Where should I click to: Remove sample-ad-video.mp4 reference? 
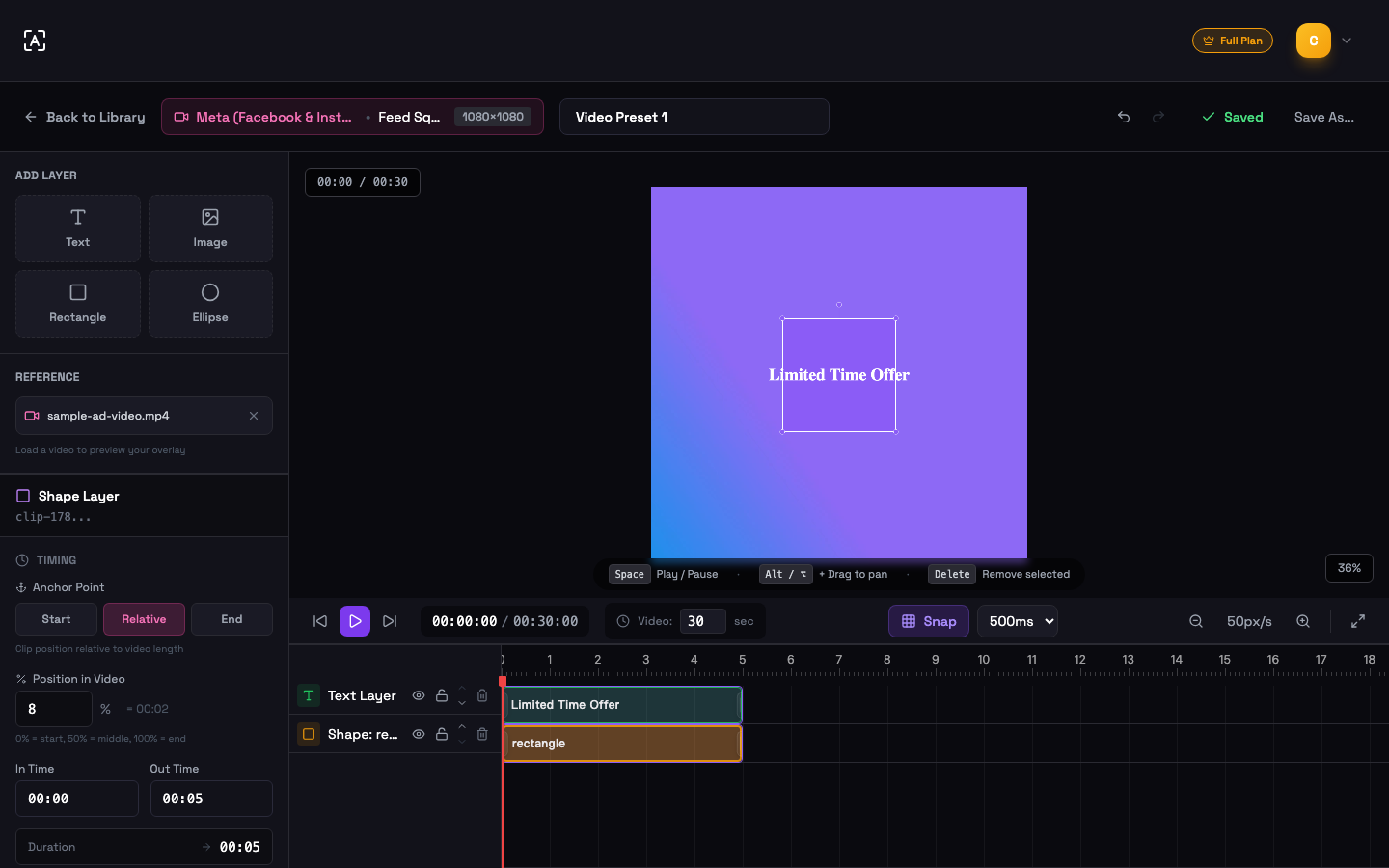(x=254, y=416)
